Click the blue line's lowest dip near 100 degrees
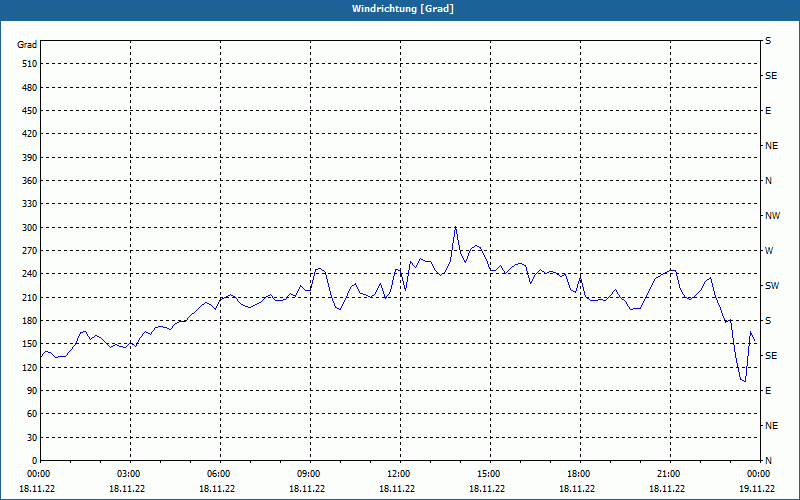The image size is (800, 500). [x=745, y=381]
